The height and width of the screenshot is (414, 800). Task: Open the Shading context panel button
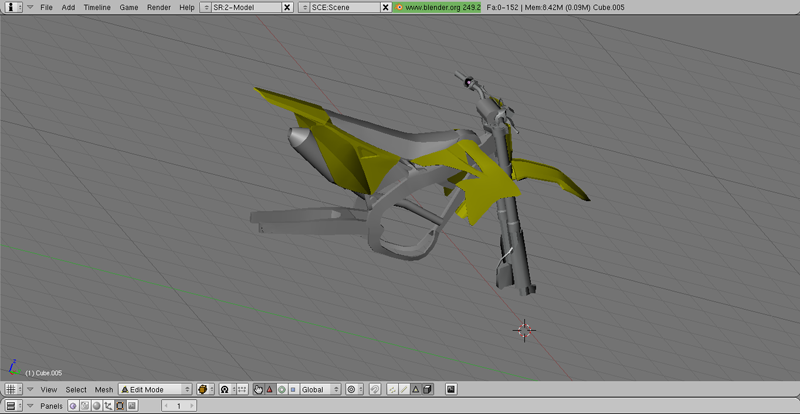[97, 406]
